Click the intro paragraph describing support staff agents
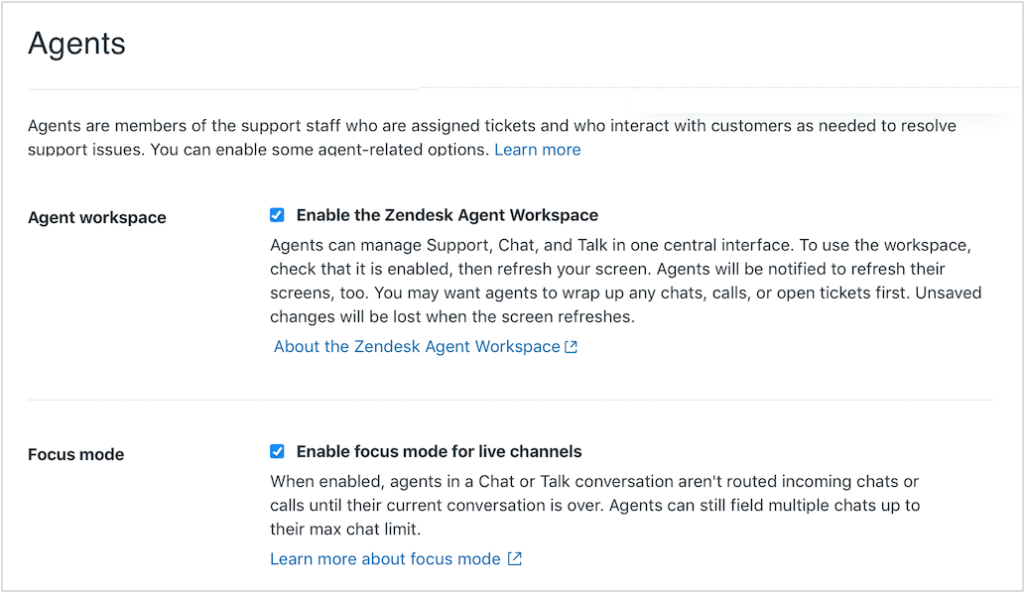1024x593 pixels. (492, 138)
